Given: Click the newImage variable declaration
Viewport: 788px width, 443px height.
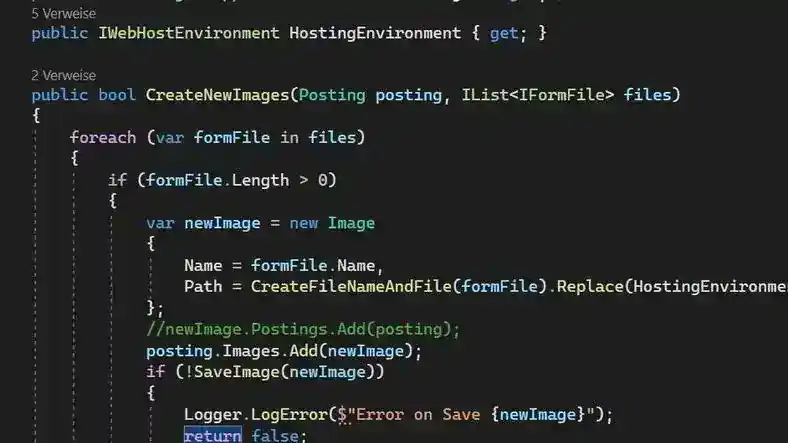Looking at the screenshot, I should point(222,223).
